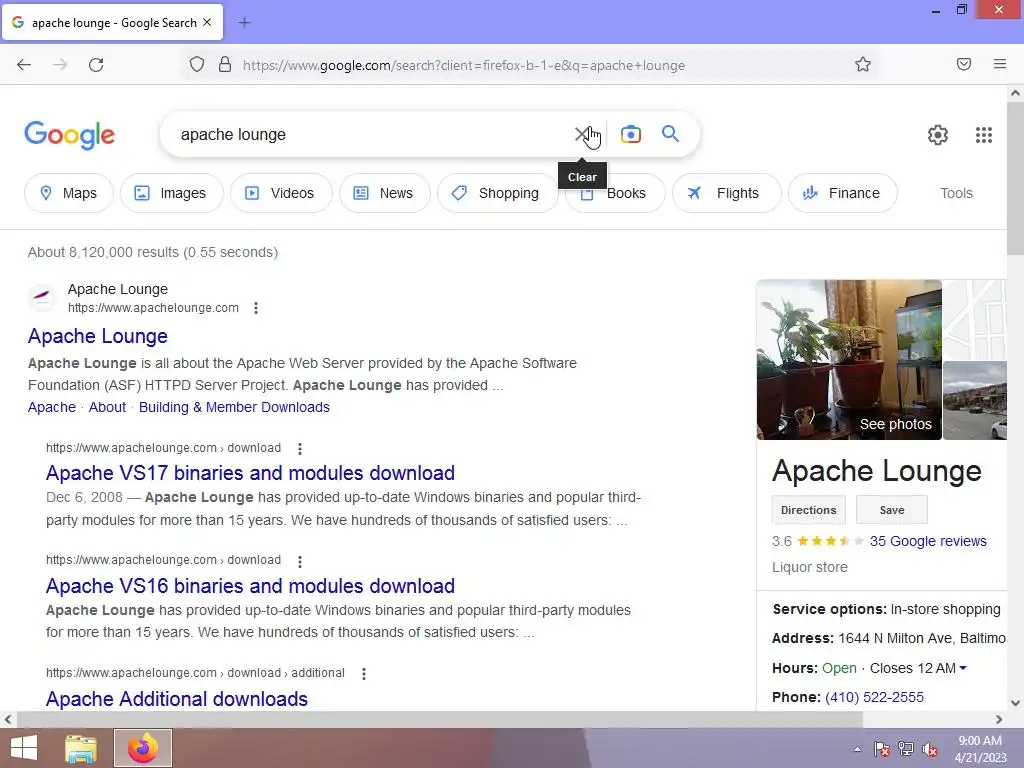Save to Pocket icon in toolbar

(x=964, y=64)
